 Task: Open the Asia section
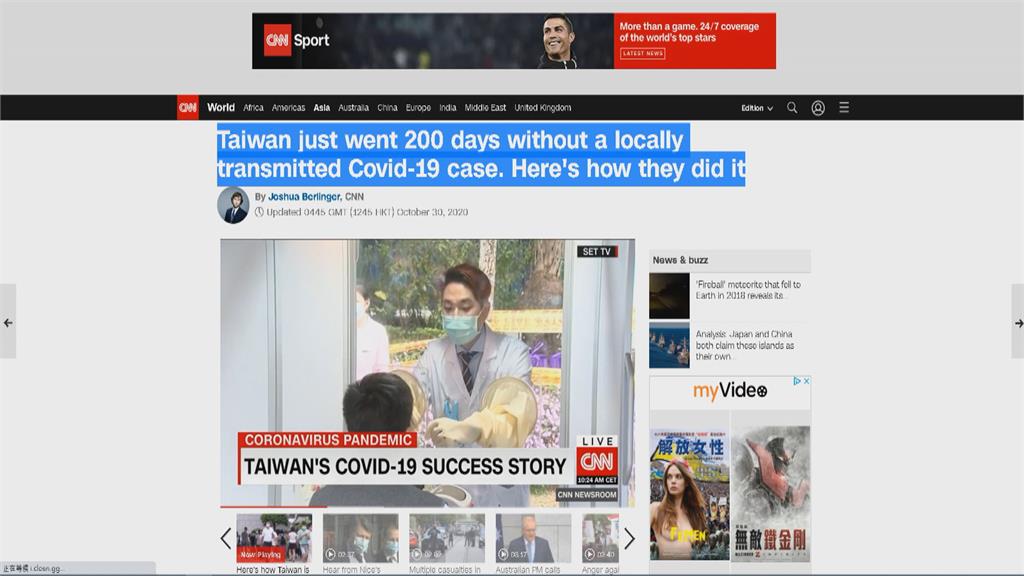point(321,108)
